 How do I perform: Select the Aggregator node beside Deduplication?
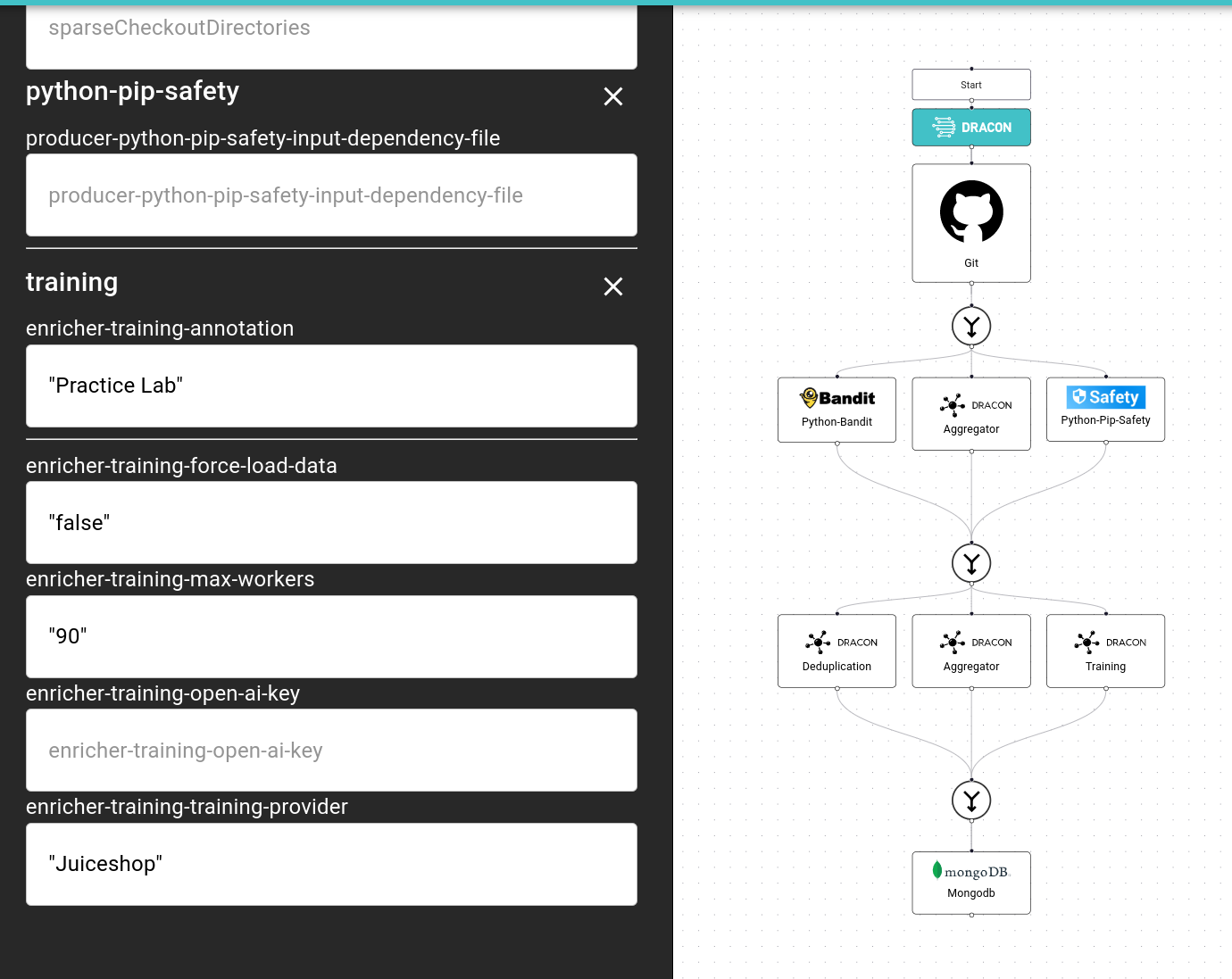pyautogui.click(x=971, y=651)
